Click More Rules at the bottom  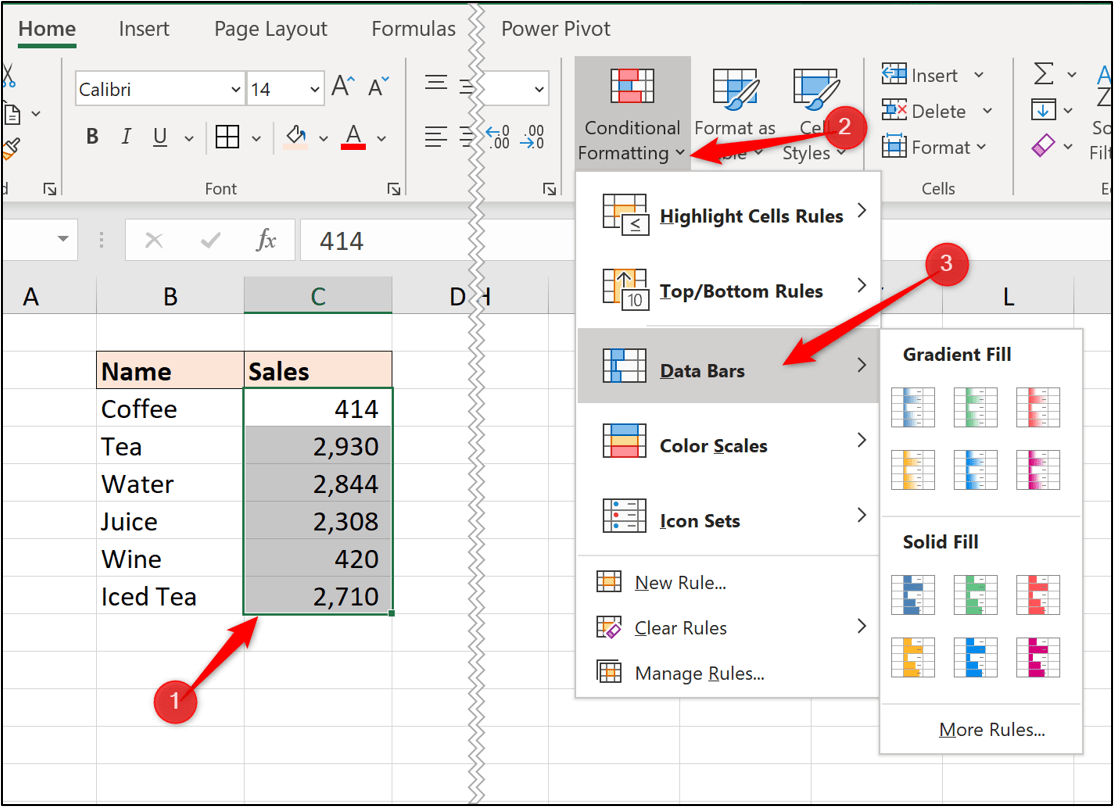991,730
